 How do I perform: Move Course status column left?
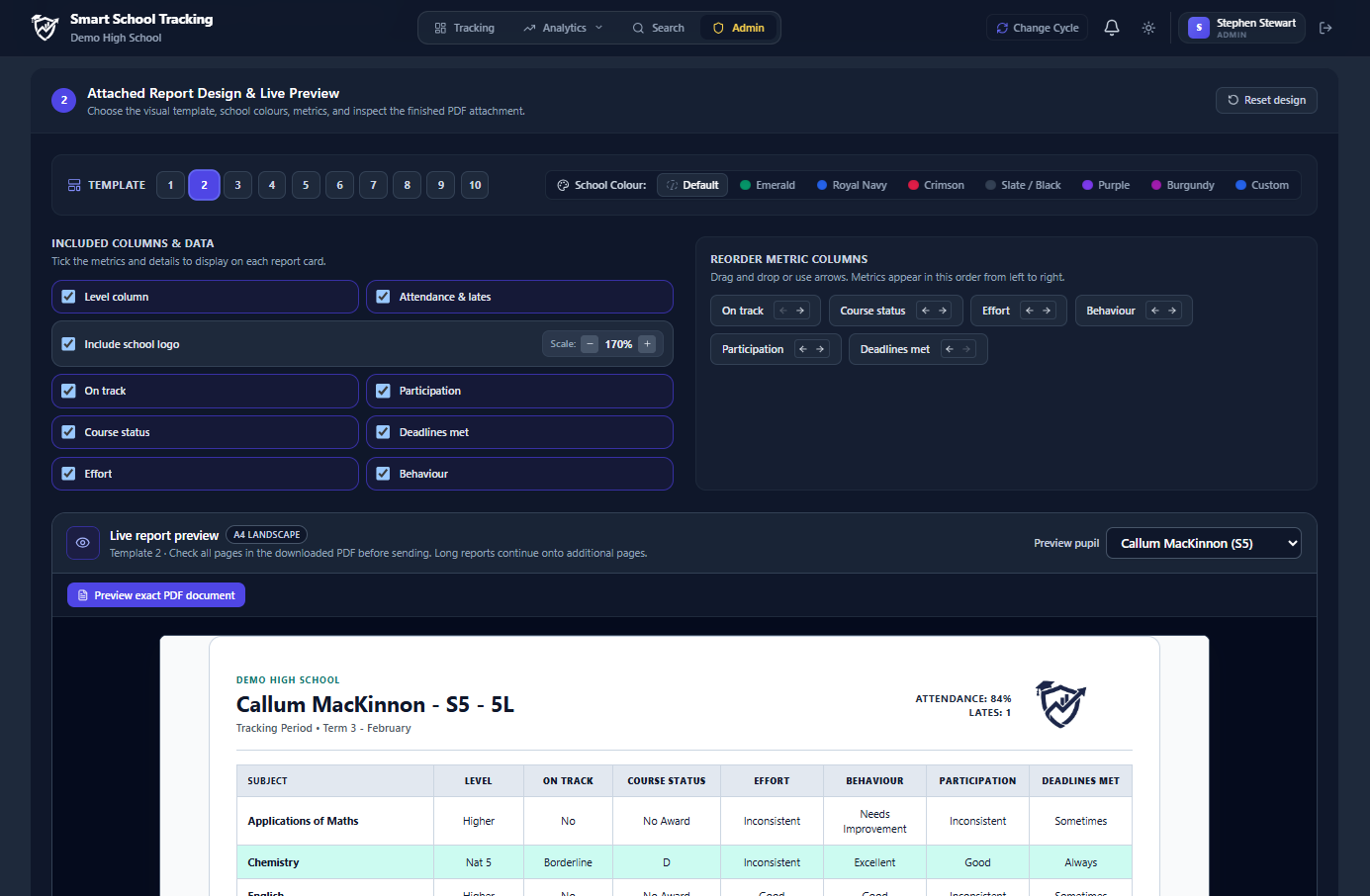pyautogui.click(x=926, y=311)
